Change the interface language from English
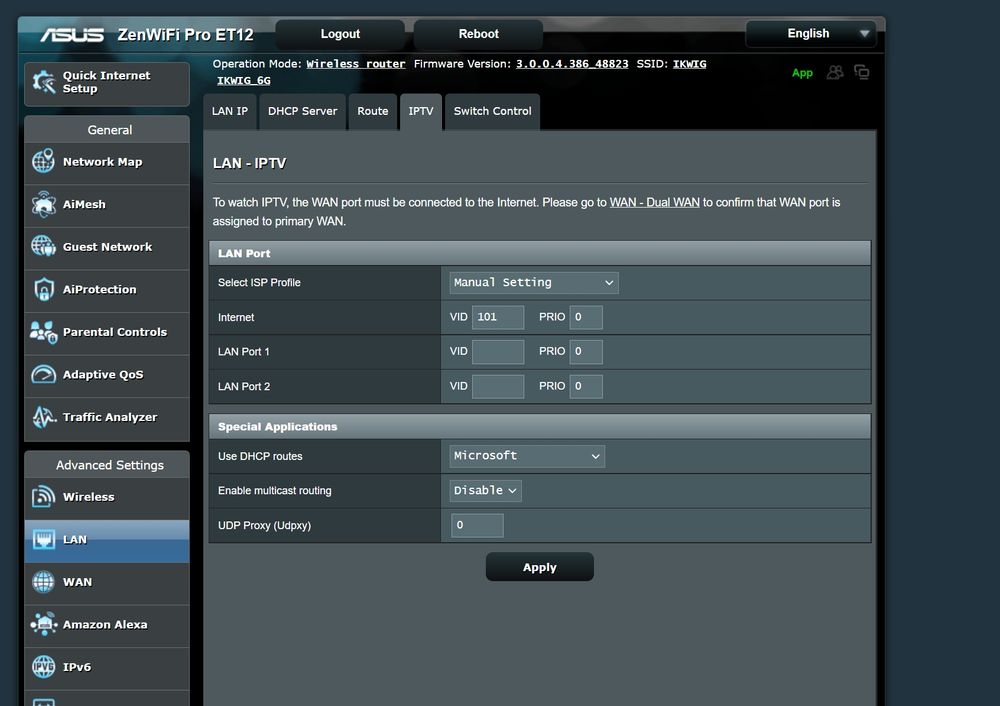The height and width of the screenshot is (706, 1000). 810,33
